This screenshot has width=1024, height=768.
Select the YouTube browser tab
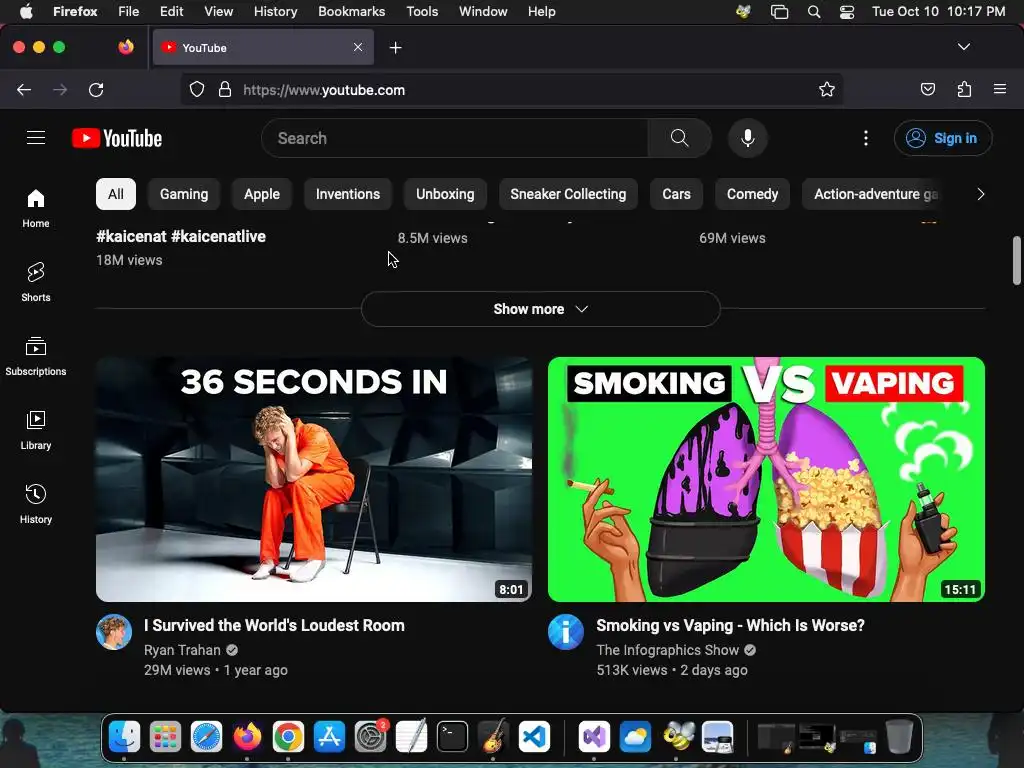click(263, 47)
